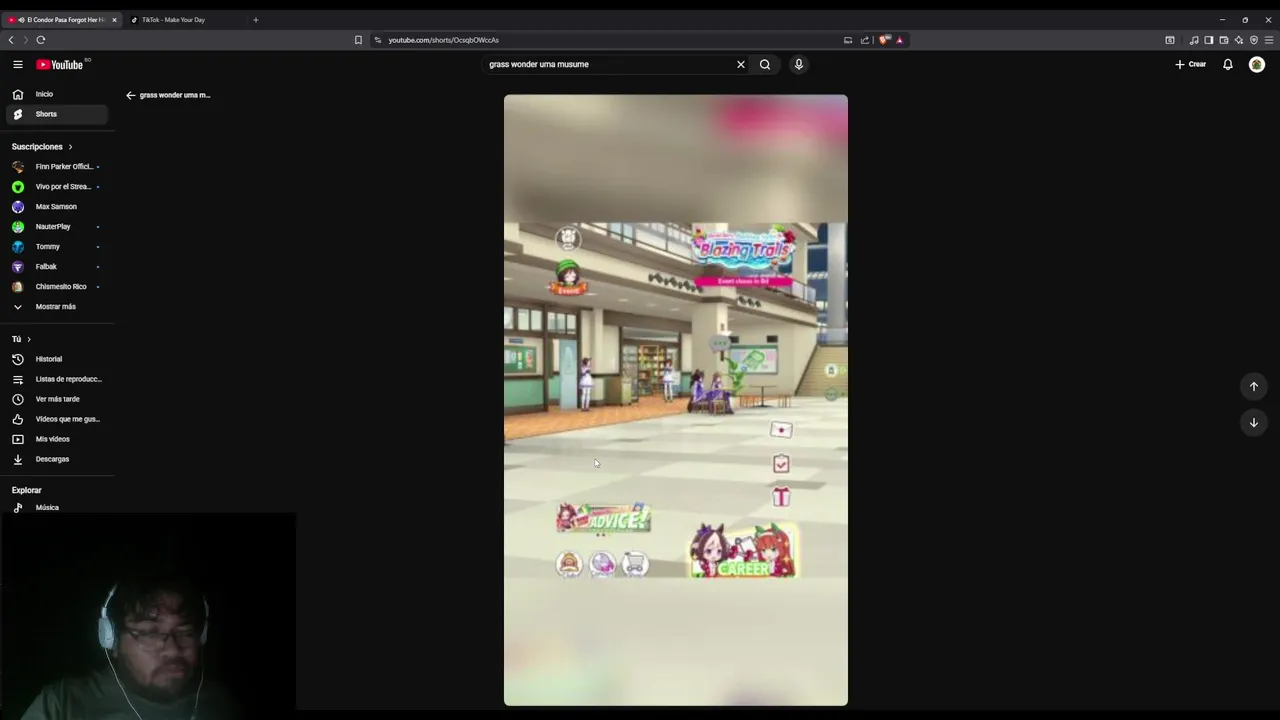Open the Brave Wallet icon
The height and width of the screenshot is (720, 1280).
1223,40
